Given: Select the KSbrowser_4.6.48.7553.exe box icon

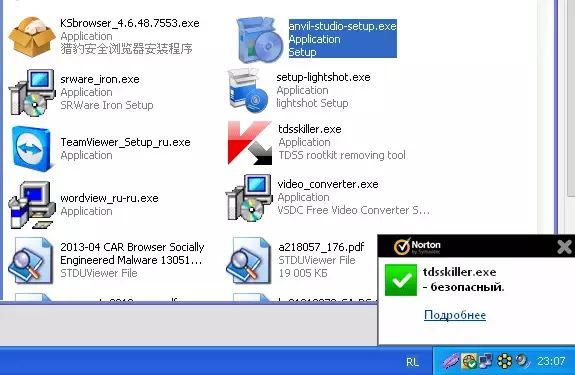Looking at the screenshot, I should tap(31, 37).
